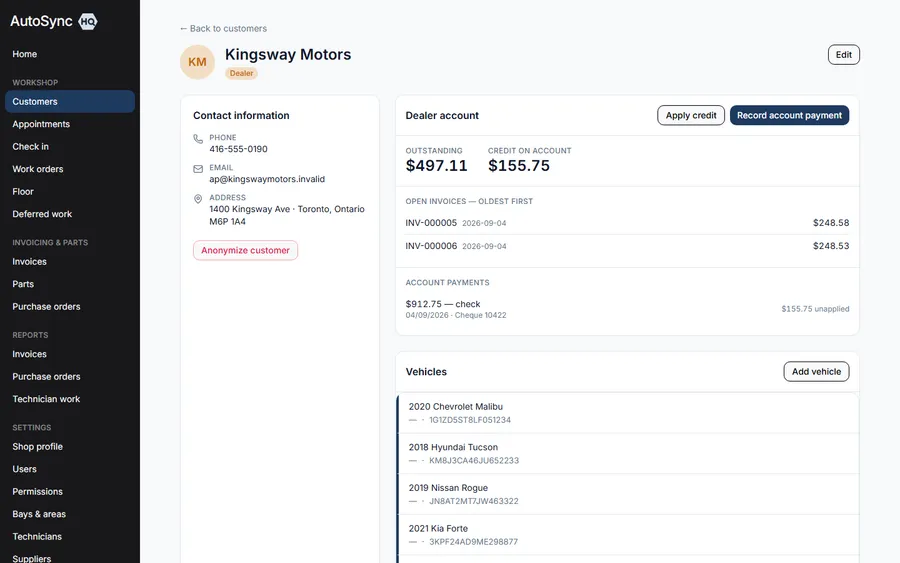
Task: Click phone number 416-555-0190
Action: (238, 149)
